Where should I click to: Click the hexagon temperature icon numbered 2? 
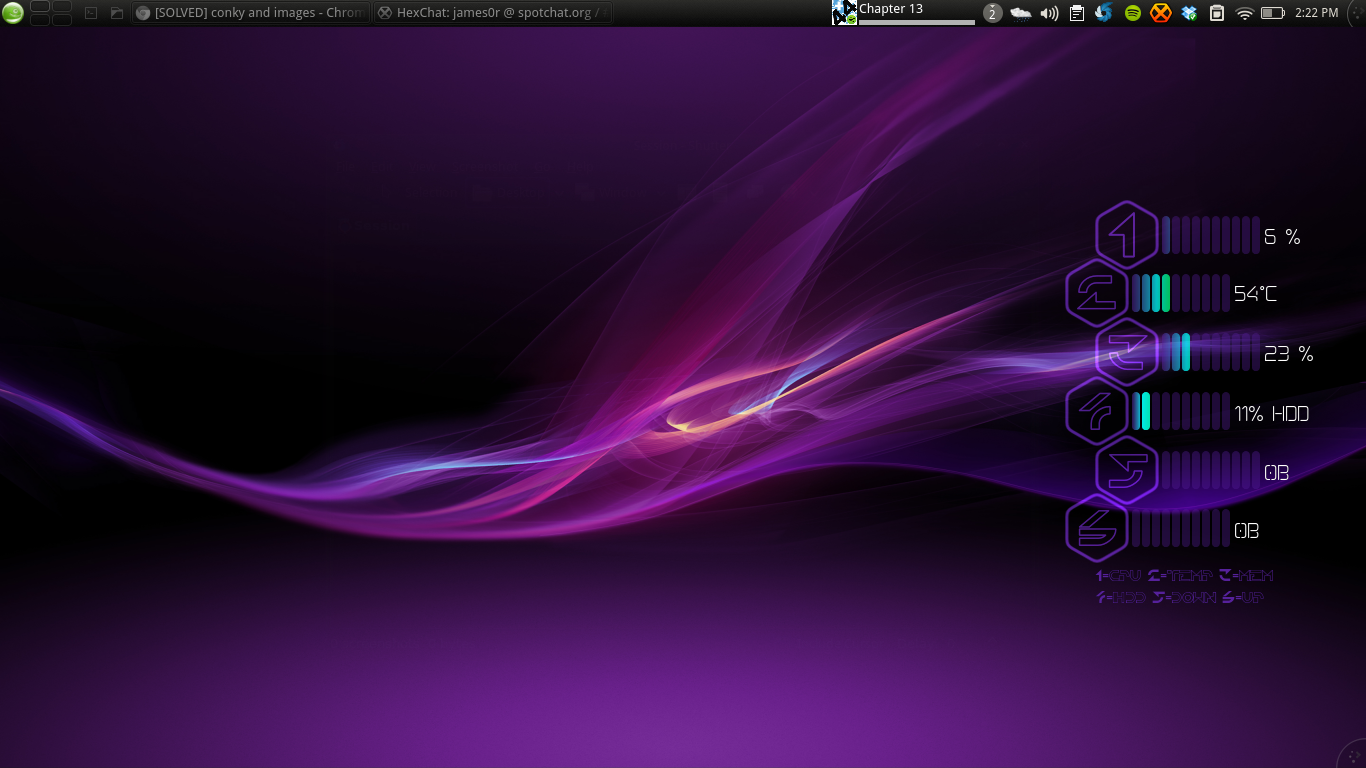[1097, 294]
